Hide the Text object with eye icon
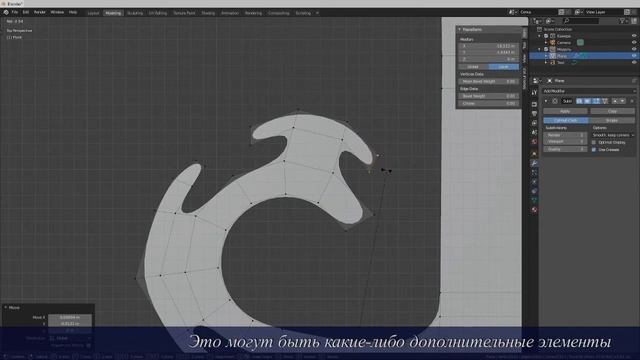This screenshot has width=640, height=360. point(634,62)
